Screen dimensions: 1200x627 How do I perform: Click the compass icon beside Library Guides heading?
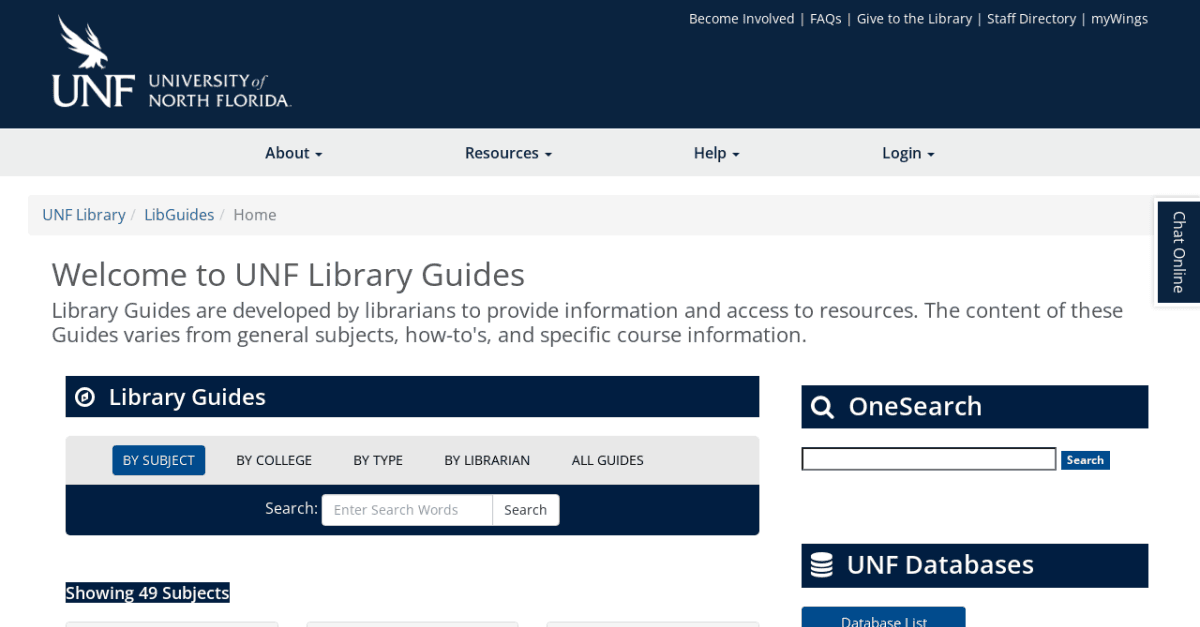[85, 396]
